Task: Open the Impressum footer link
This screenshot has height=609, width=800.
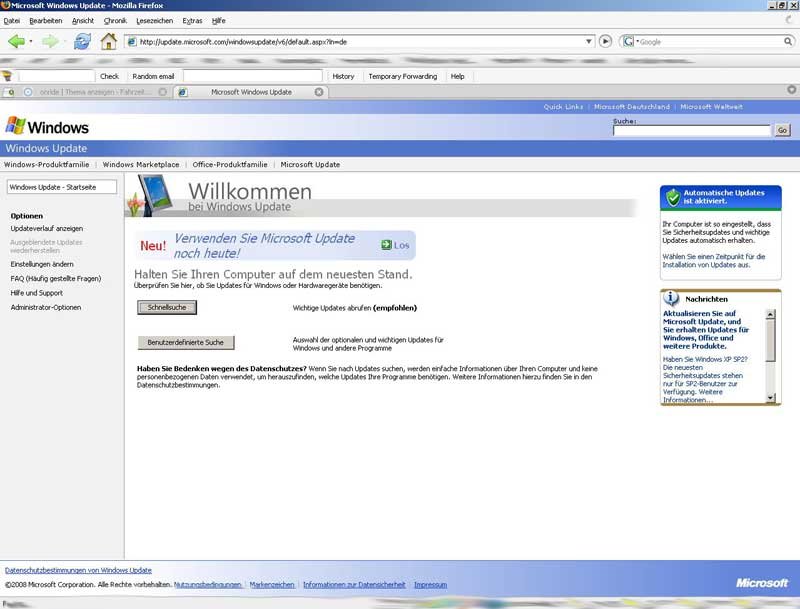Action: pos(430,585)
